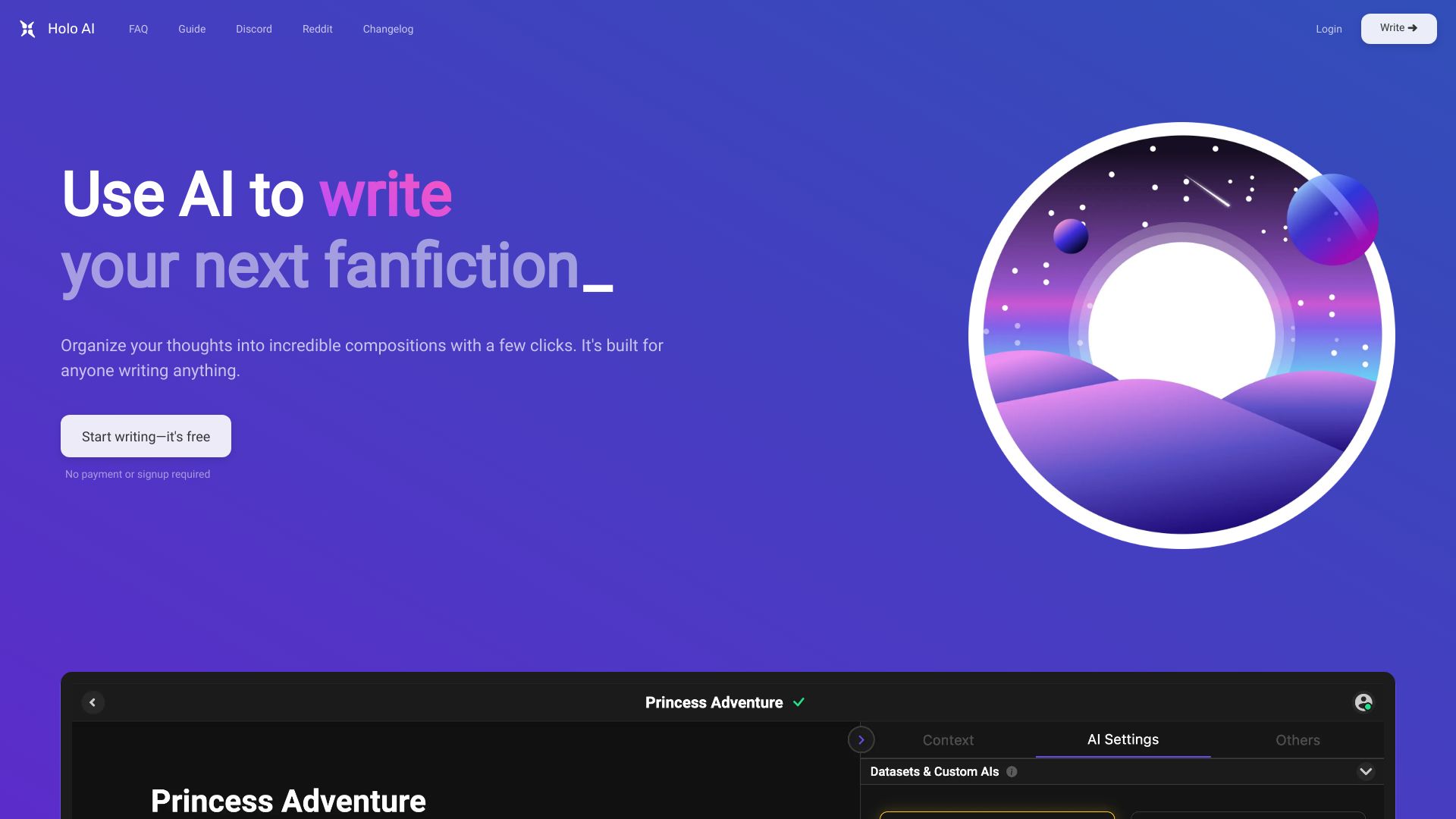Viewport: 1456px width, 819px height.
Task: Expand the Others panel section
Action: click(1297, 739)
